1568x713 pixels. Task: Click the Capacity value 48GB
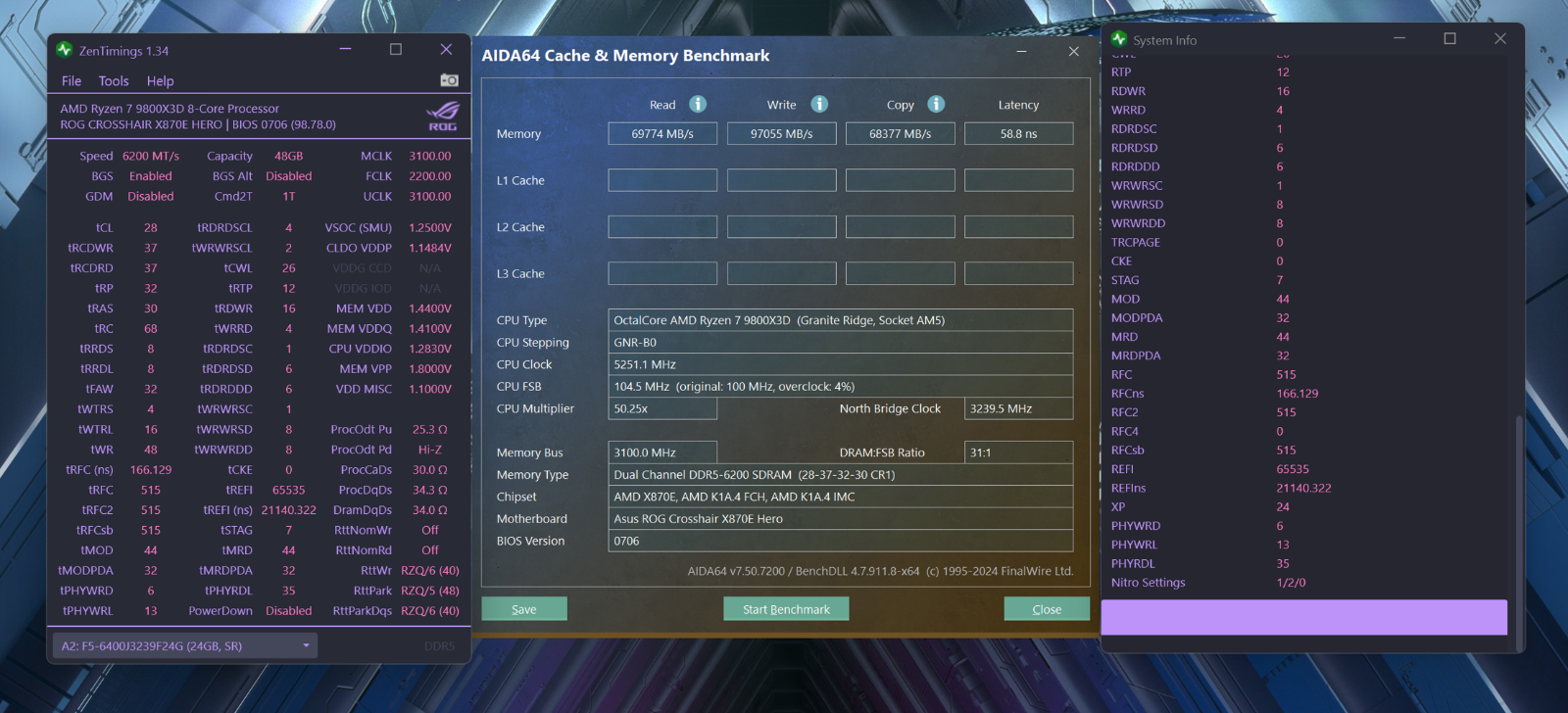coord(288,156)
